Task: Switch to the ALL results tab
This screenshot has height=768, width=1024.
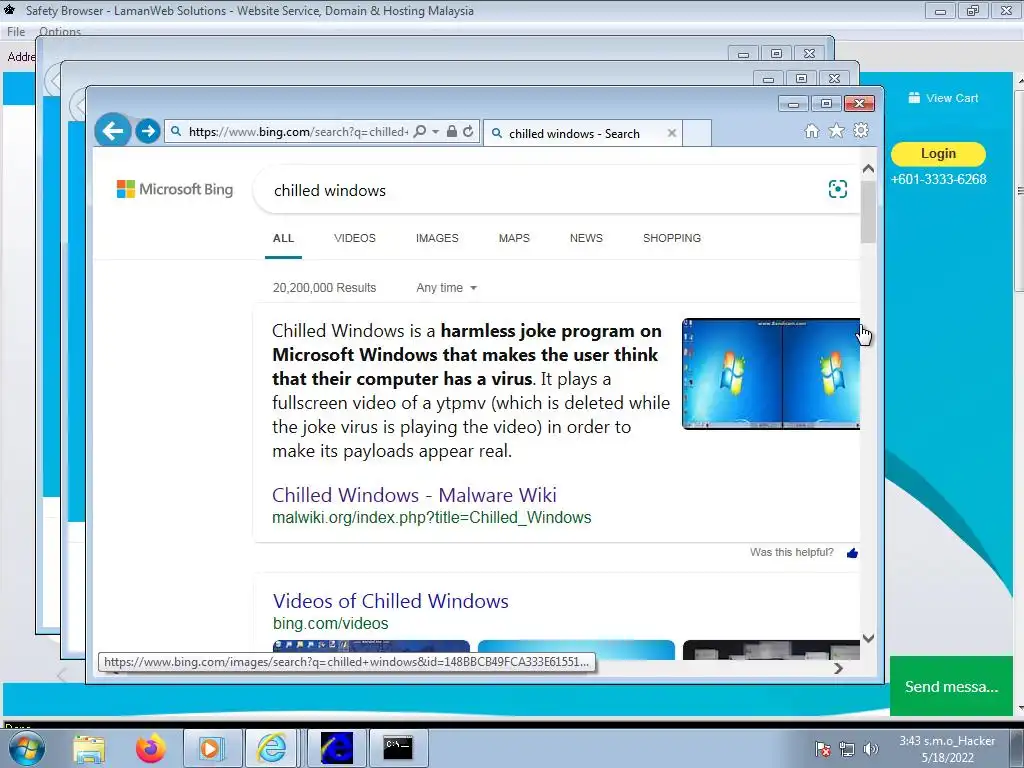Action: click(x=283, y=238)
